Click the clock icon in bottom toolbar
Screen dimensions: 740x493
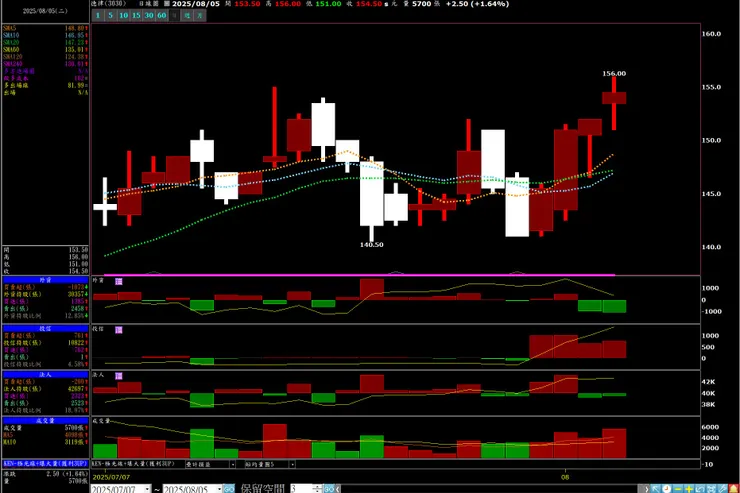point(666,489)
